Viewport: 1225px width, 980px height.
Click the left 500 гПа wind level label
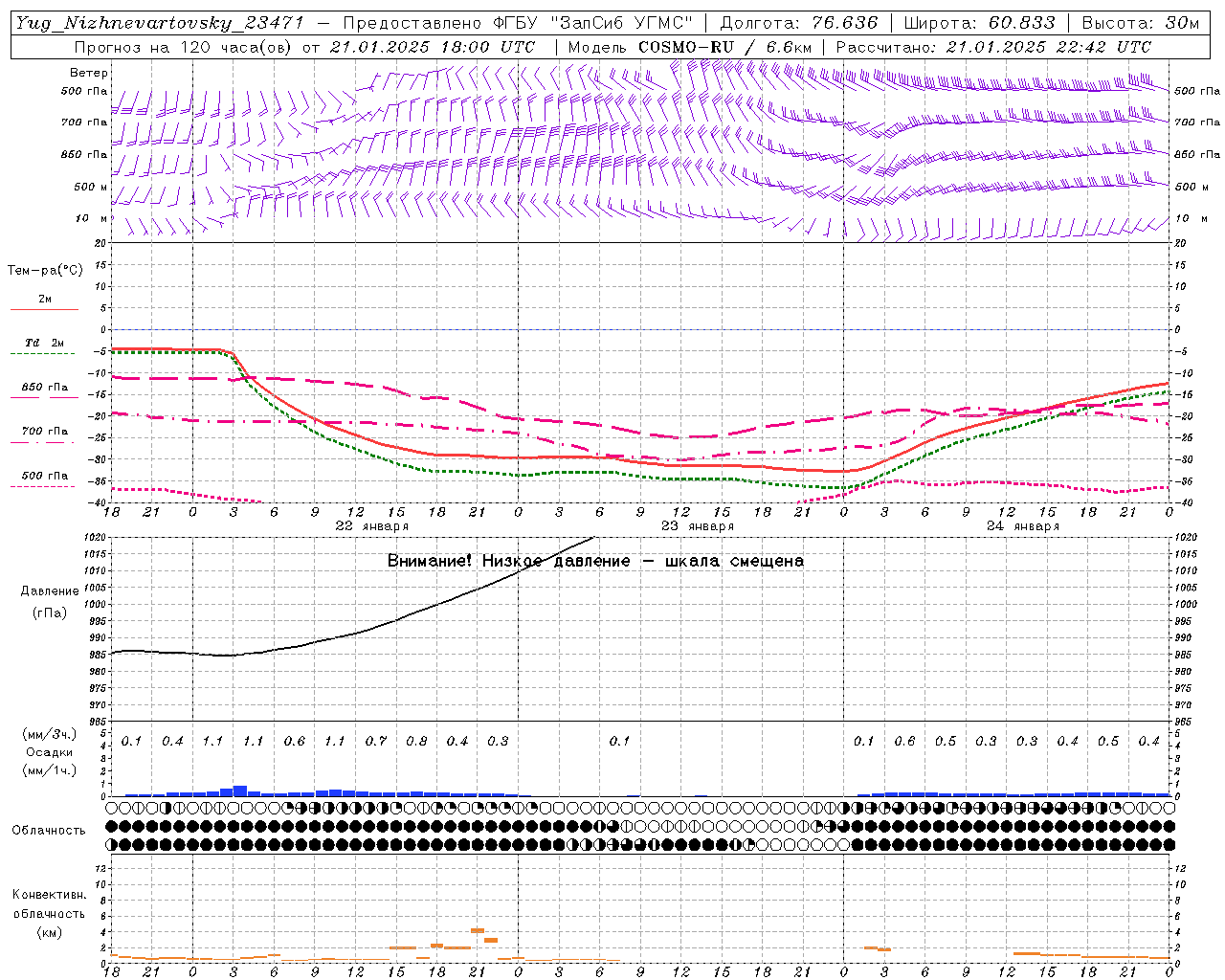tap(84, 92)
